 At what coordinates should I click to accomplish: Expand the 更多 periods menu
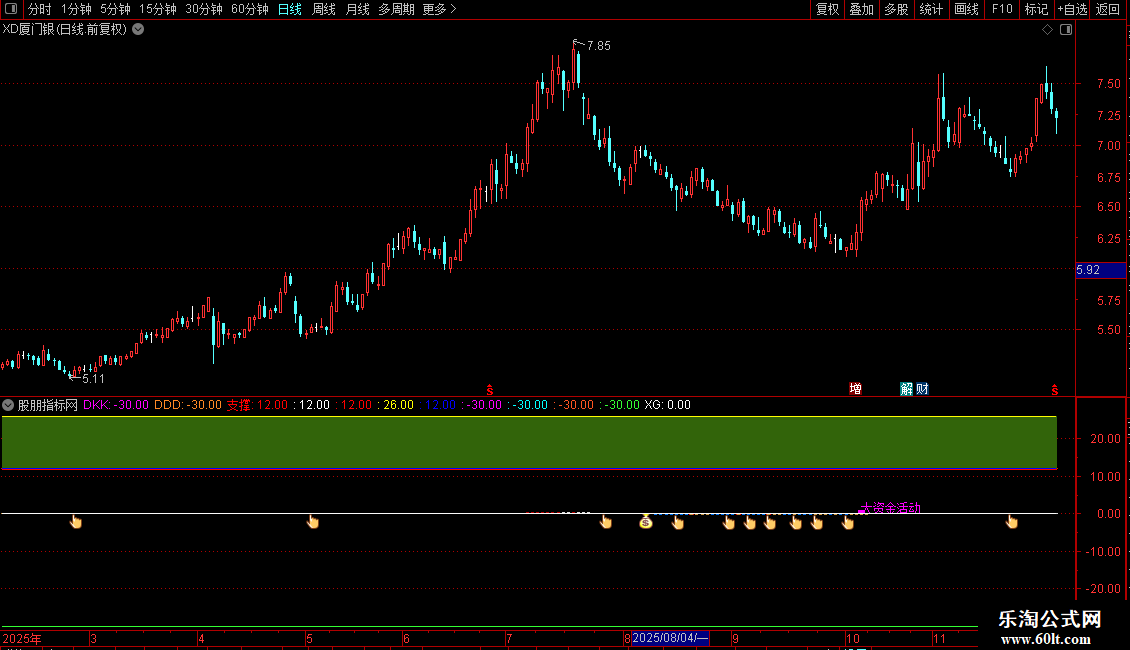pos(439,9)
